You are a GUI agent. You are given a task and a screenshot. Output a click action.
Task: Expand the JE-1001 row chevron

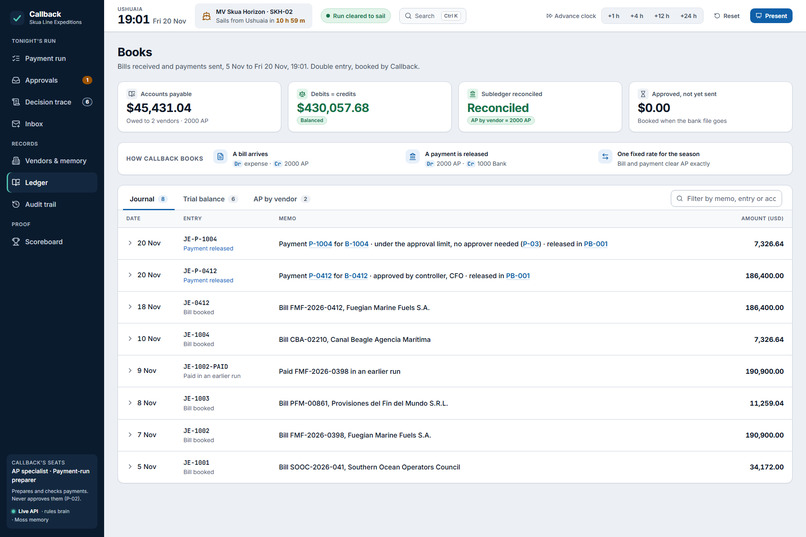click(130, 467)
